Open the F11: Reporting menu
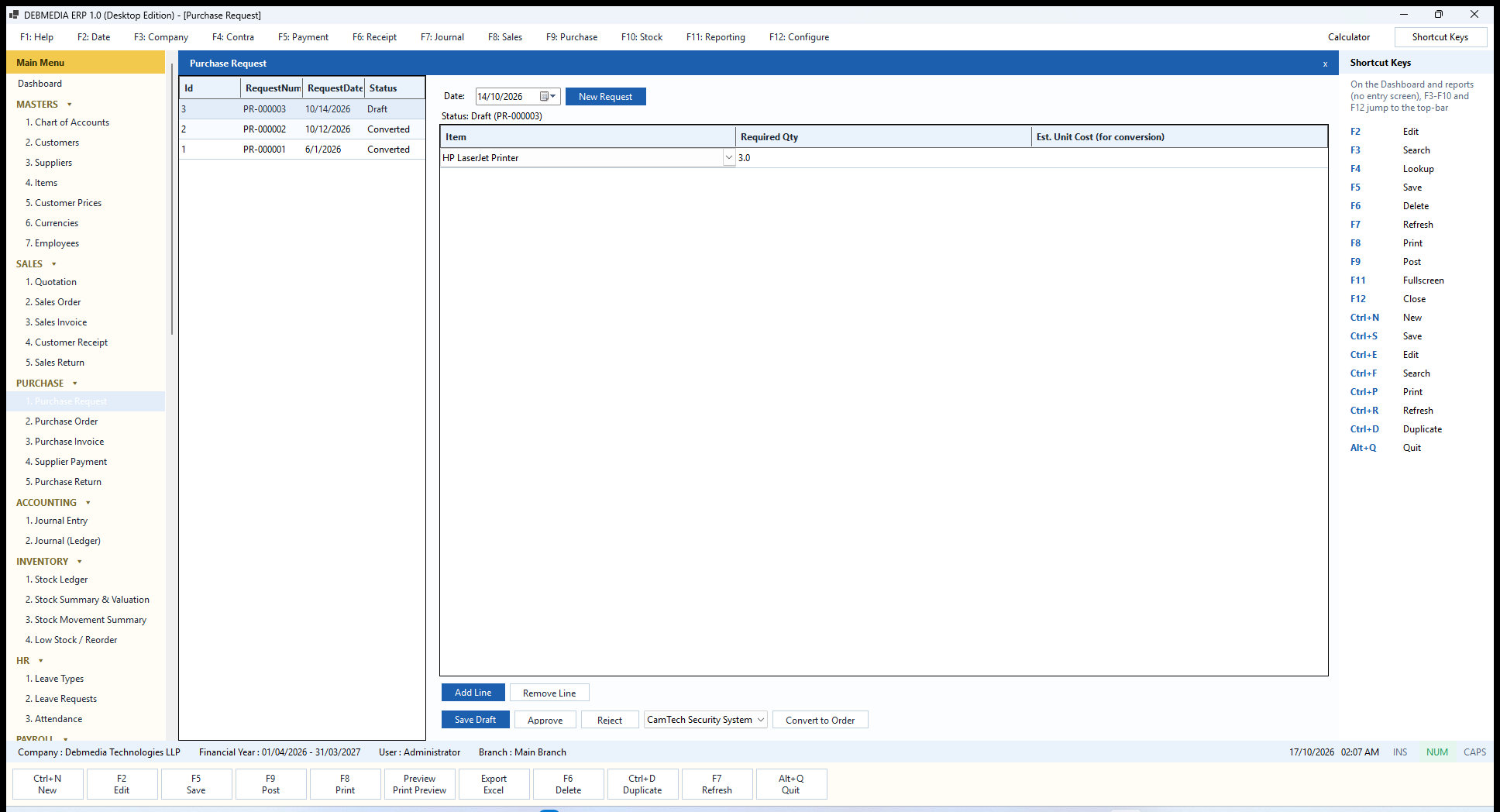The height and width of the screenshot is (812, 1500). pos(716,37)
